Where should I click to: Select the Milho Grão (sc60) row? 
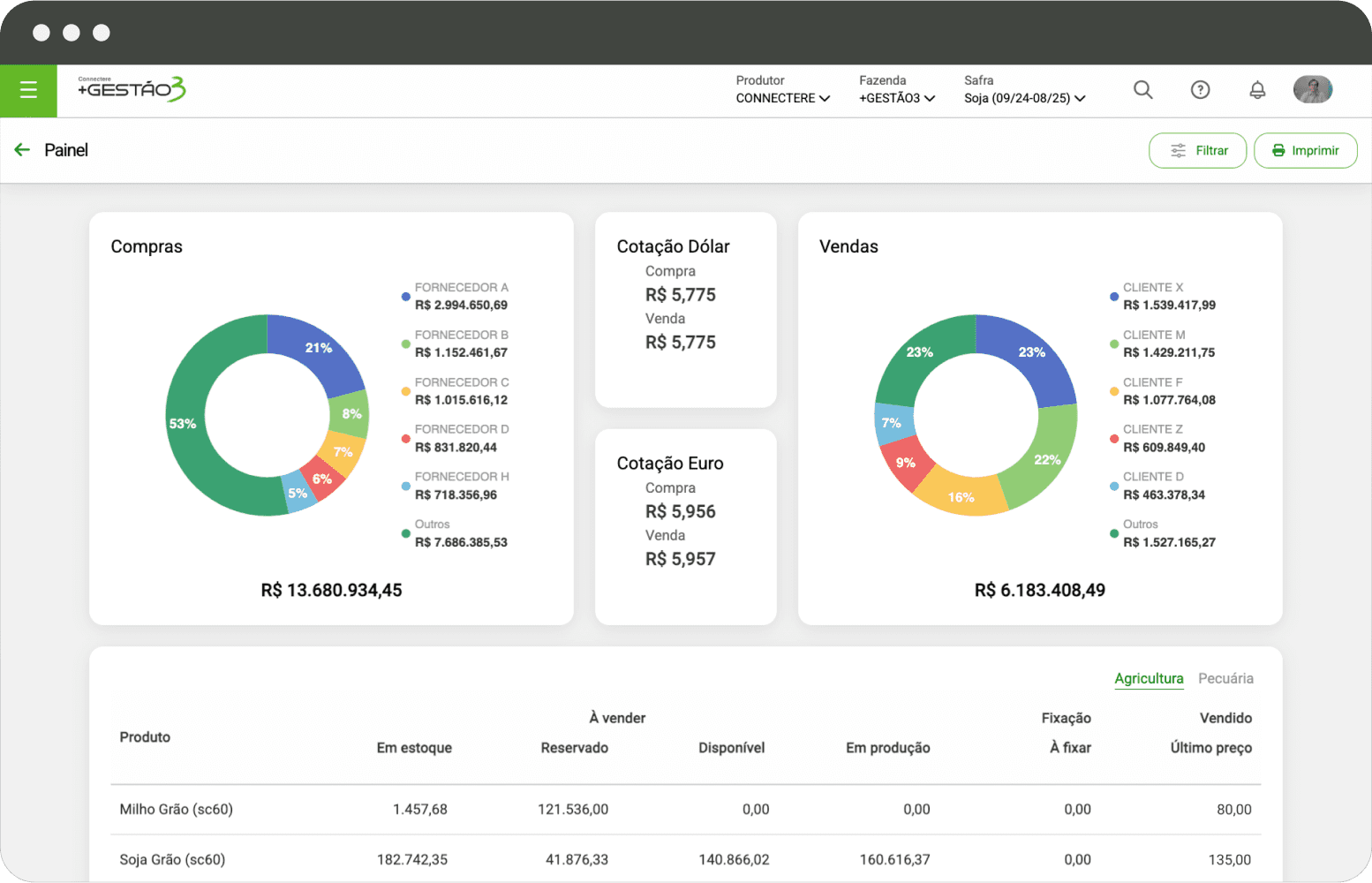177,809
